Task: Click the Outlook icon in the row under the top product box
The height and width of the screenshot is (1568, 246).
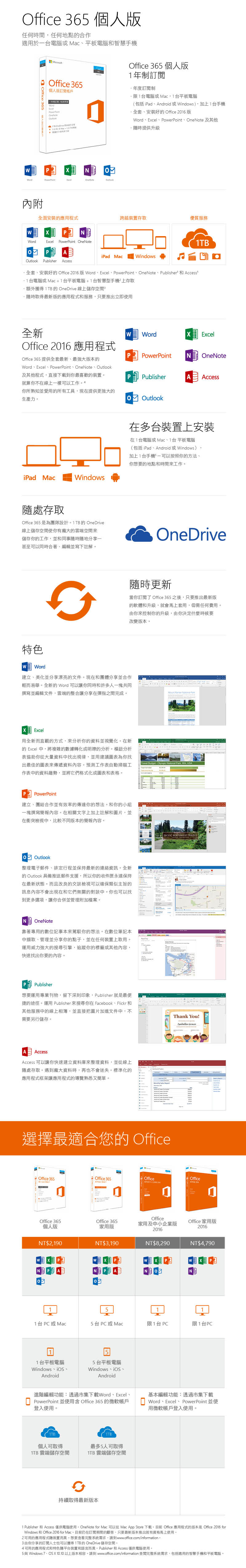Action: 109,170
